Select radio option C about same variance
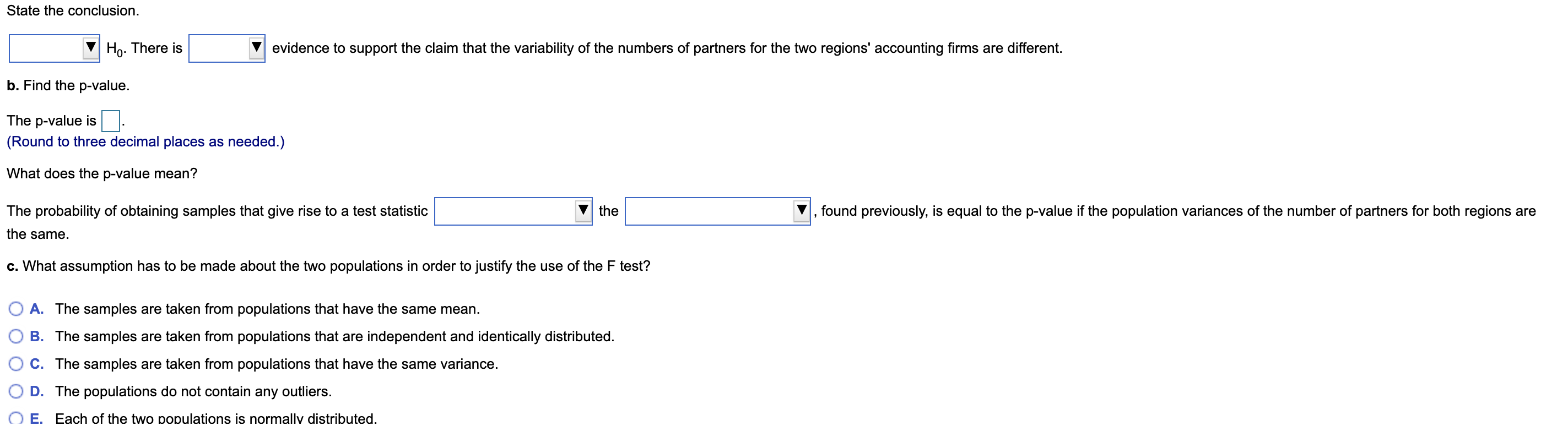Screen dimensions: 1568x437 16,363
